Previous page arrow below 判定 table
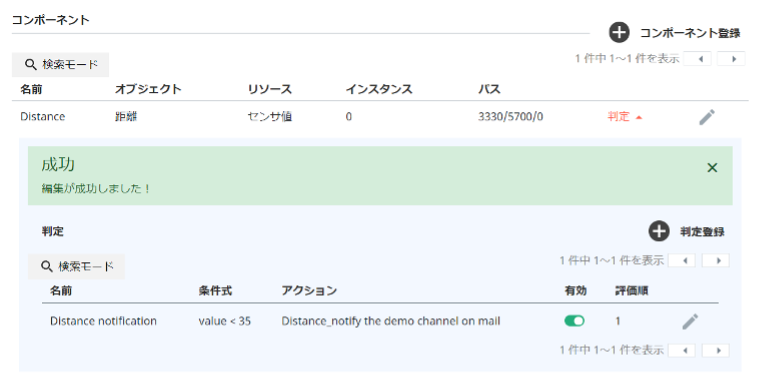The image size is (761, 385). [682, 350]
